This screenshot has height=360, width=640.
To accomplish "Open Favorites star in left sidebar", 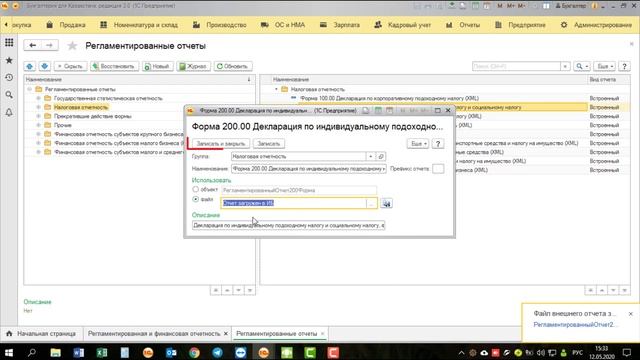I will [x=9, y=60].
